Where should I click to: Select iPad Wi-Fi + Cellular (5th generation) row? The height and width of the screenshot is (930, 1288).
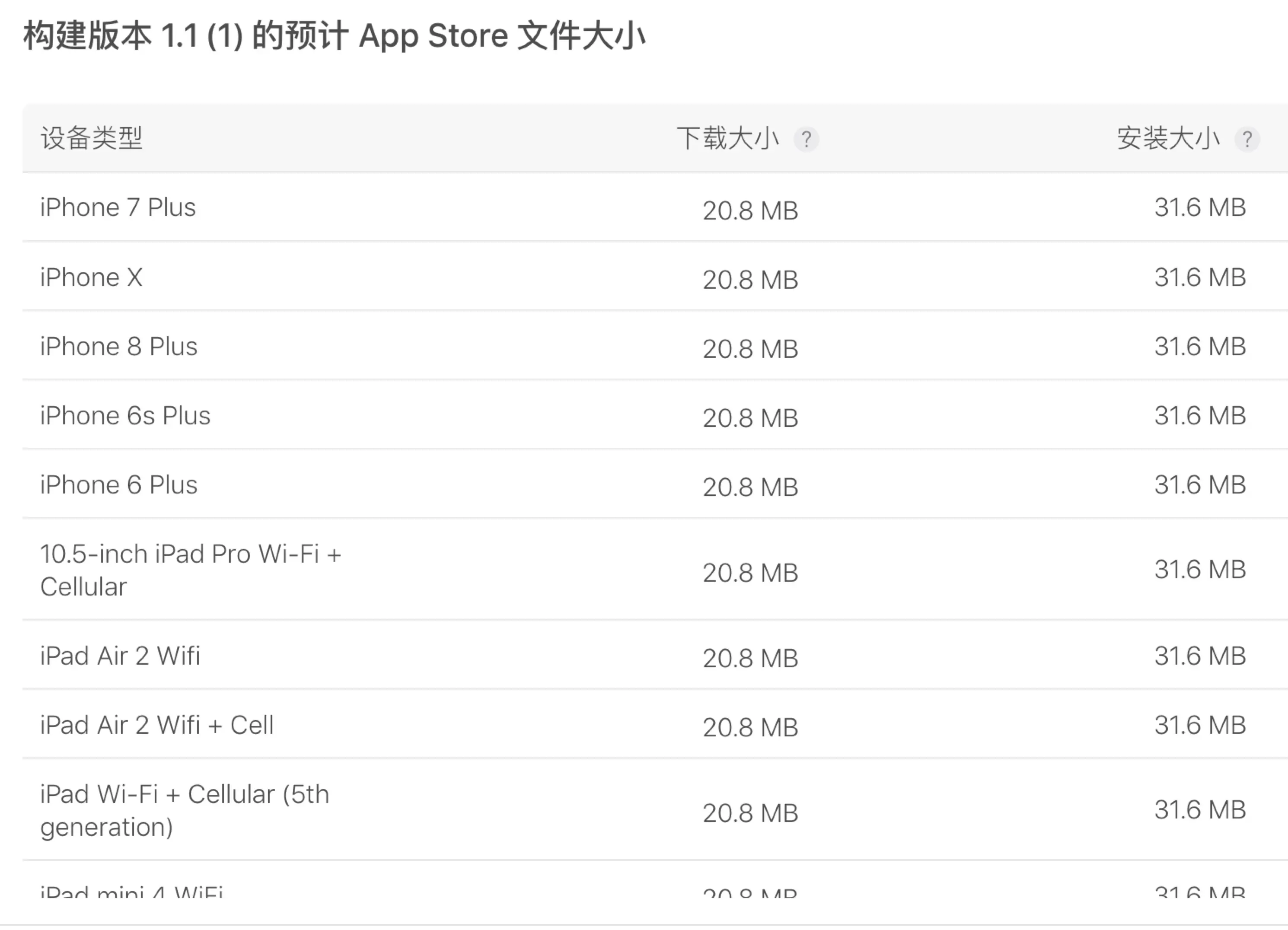point(185,810)
